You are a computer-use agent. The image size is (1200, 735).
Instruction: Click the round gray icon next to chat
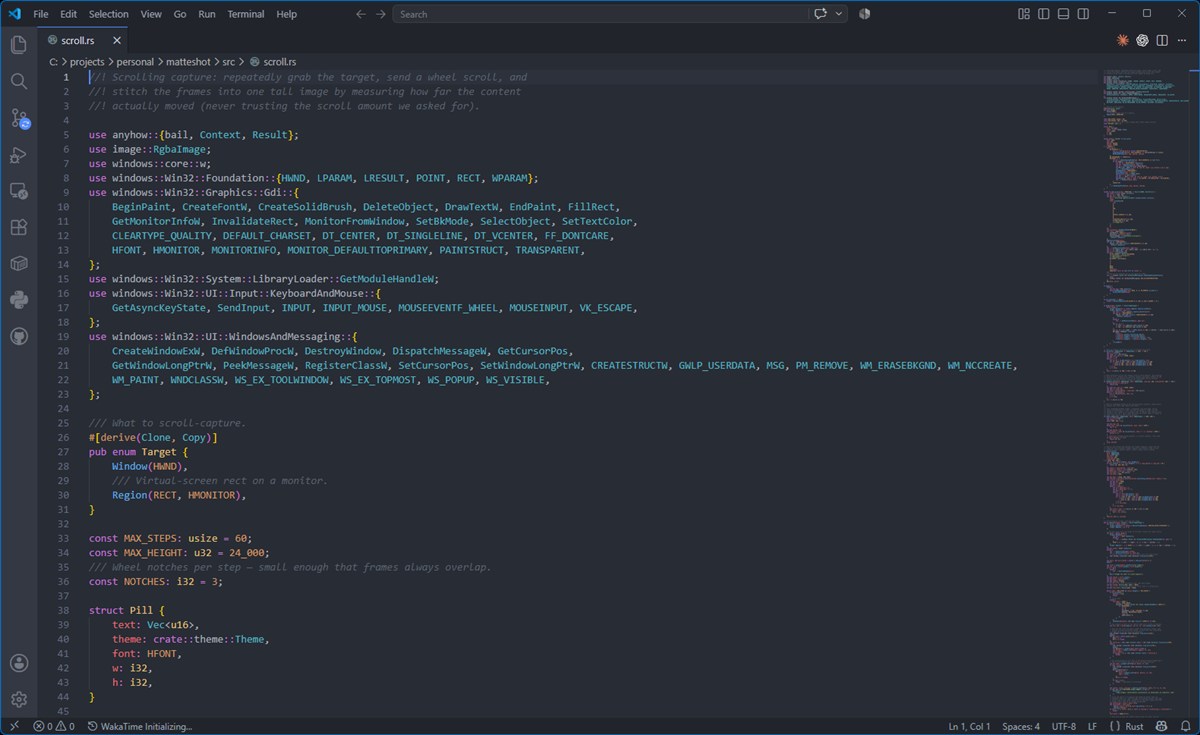tap(864, 14)
